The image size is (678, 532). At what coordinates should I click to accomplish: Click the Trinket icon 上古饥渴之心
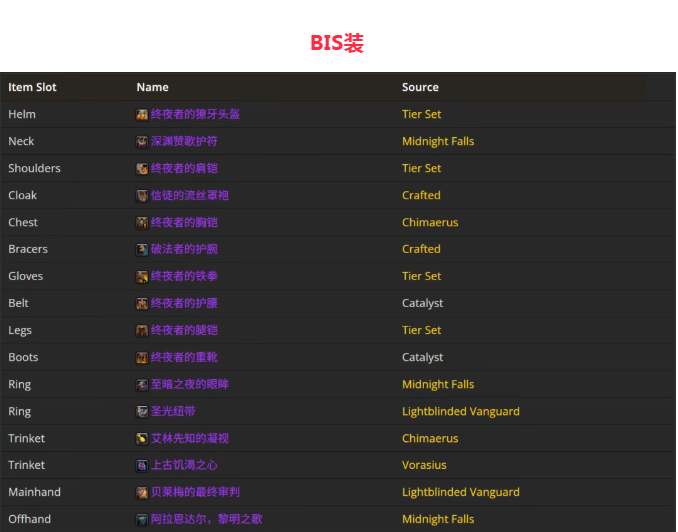click(x=142, y=465)
